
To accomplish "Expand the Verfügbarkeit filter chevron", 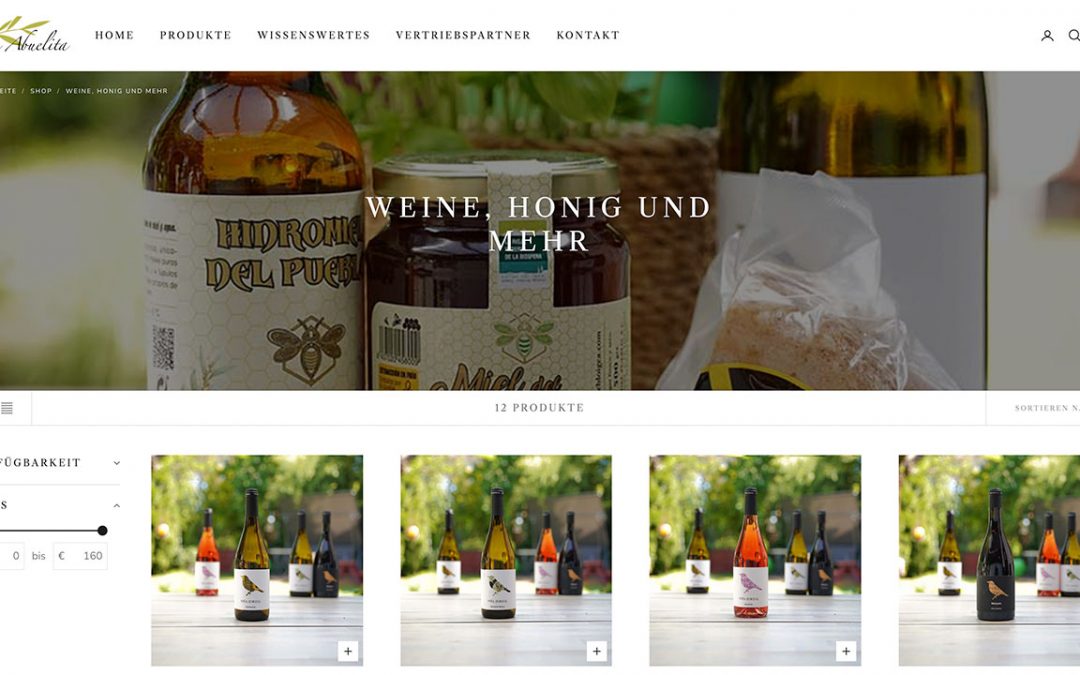I will pos(116,463).
